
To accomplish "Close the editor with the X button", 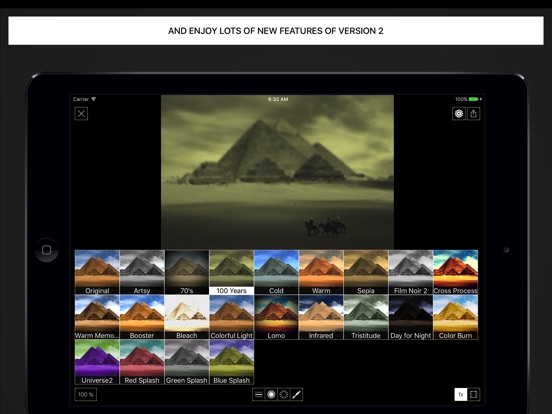I will 81,114.
